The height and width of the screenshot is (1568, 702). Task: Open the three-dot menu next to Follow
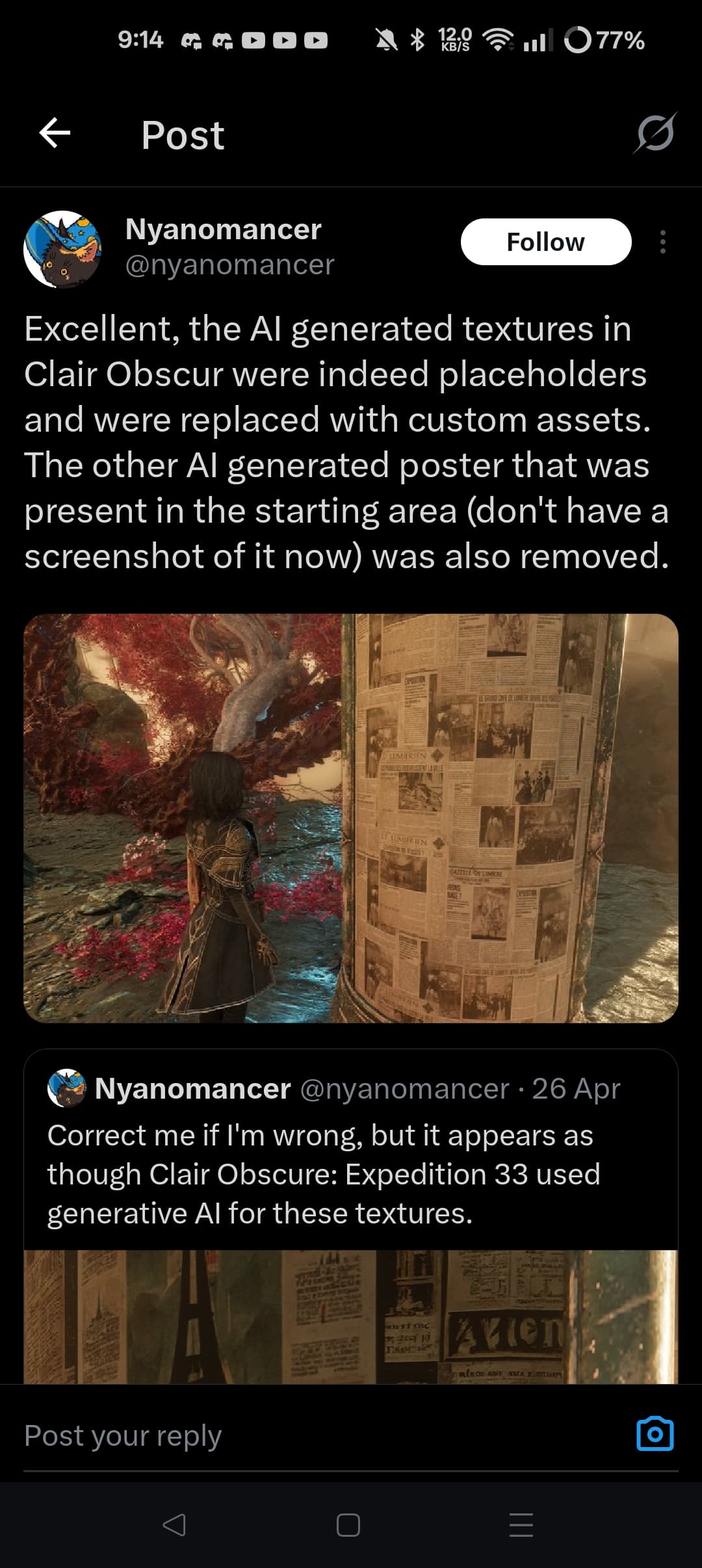[x=662, y=242]
